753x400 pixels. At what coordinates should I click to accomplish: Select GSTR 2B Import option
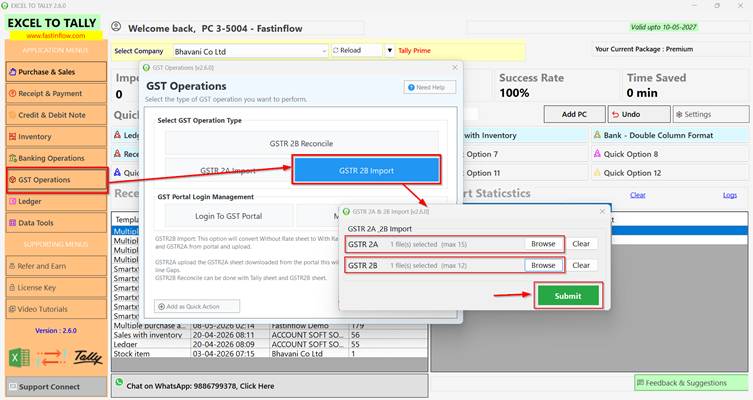366,170
